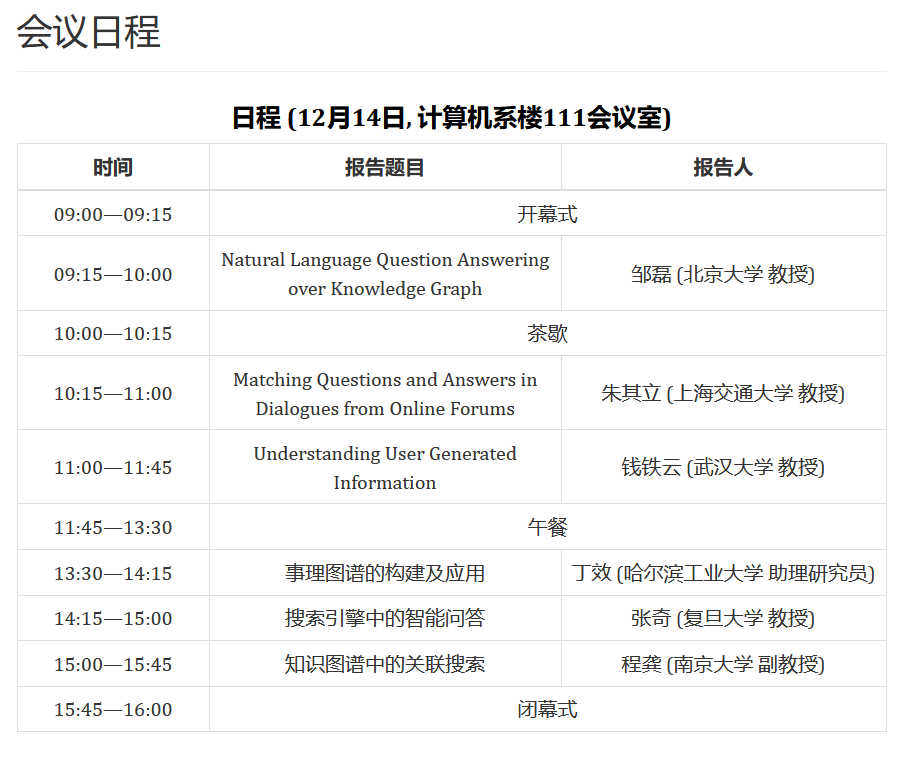Select speaker 张奇 (复旦大学 教授)

coord(723,619)
